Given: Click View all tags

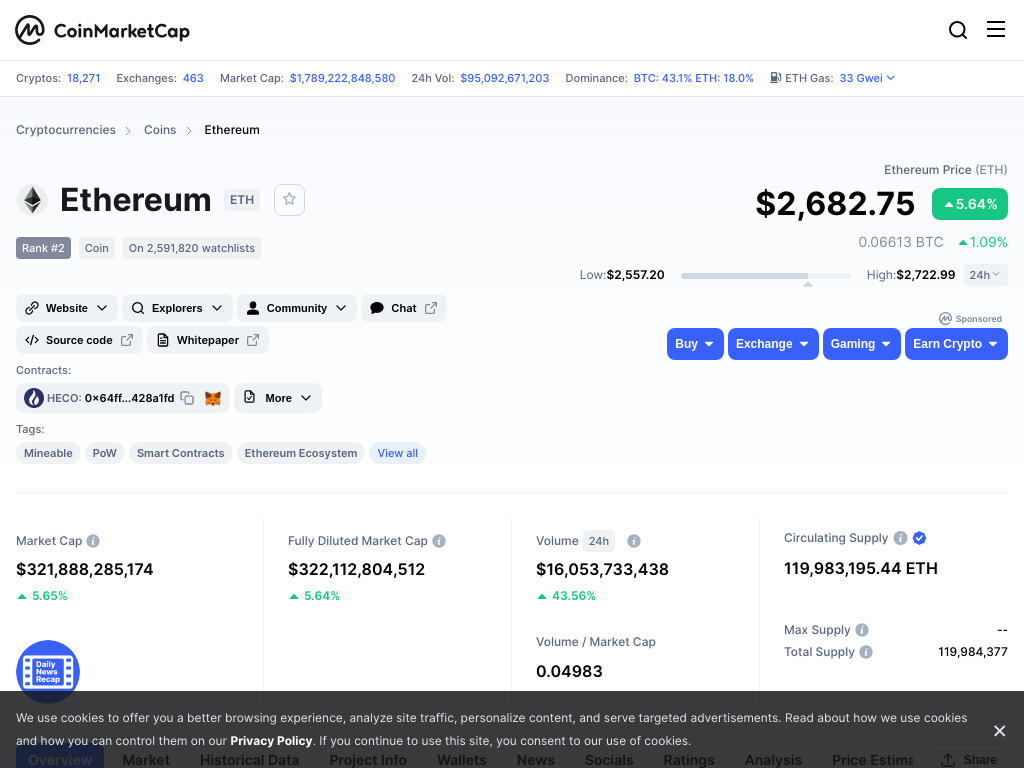Looking at the screenshot, I should tap(398, 453).
